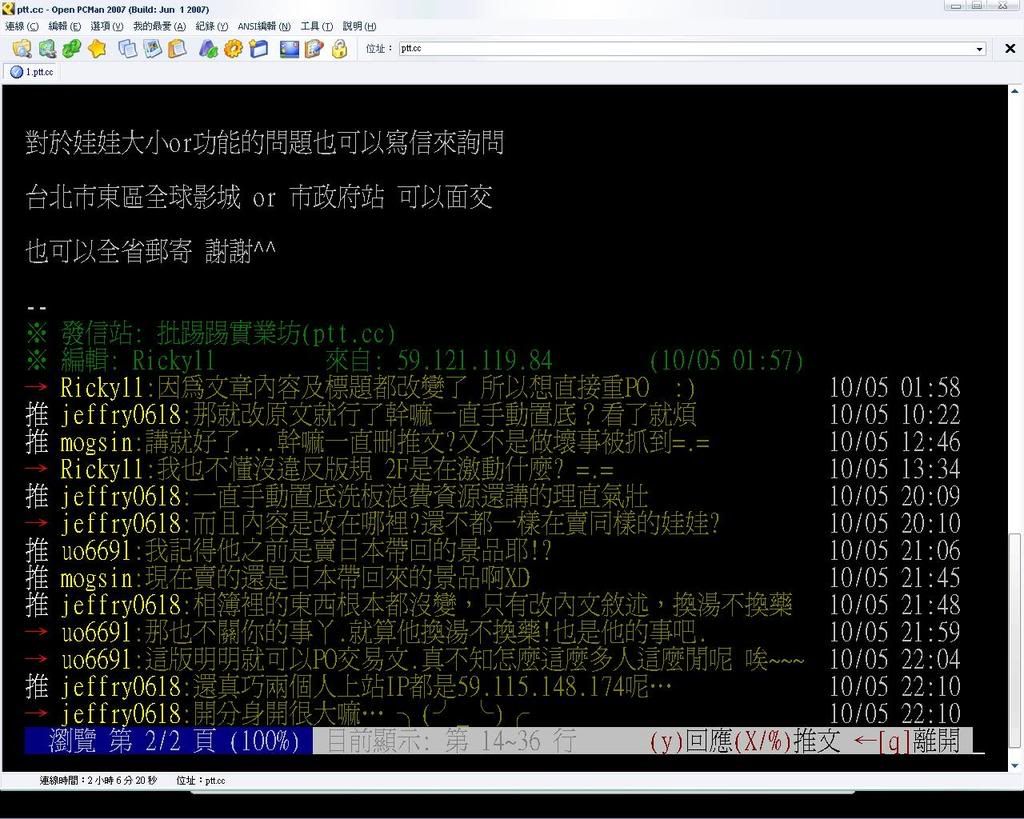Click in the 位址 address input field
The image size is (1024, 819).
(x=680, y=48)
